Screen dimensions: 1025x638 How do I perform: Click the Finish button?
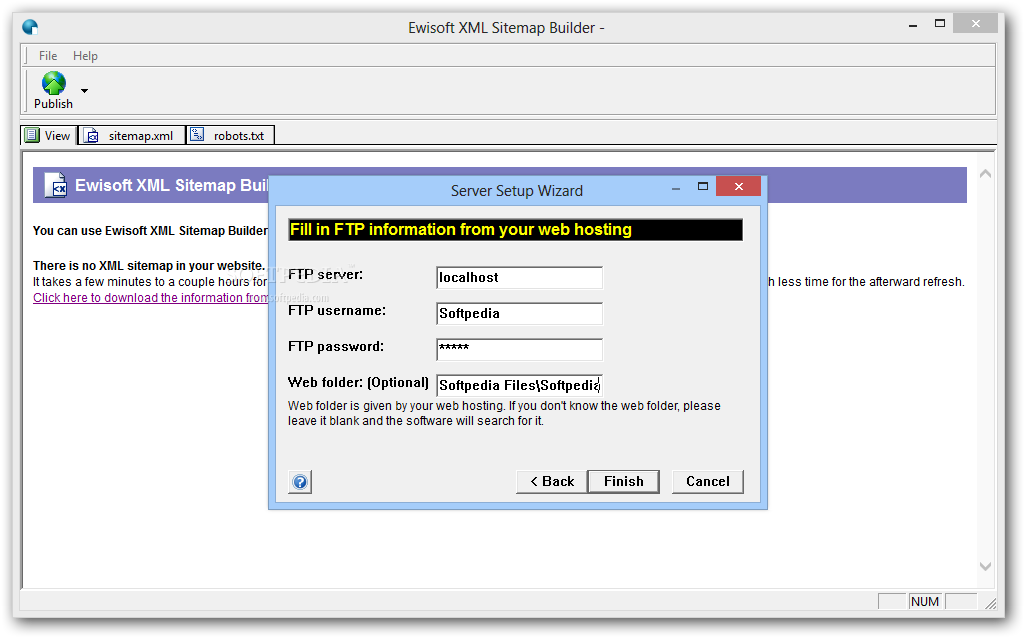624,482
